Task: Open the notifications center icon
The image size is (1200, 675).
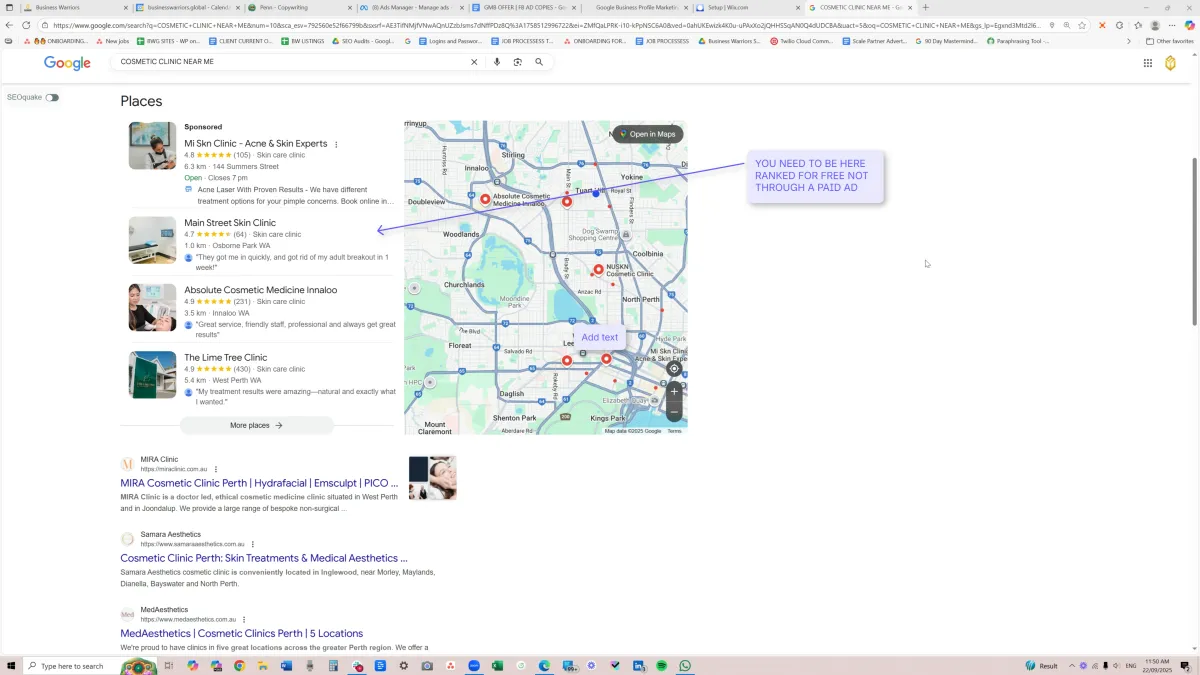Action: point(1185,666)
